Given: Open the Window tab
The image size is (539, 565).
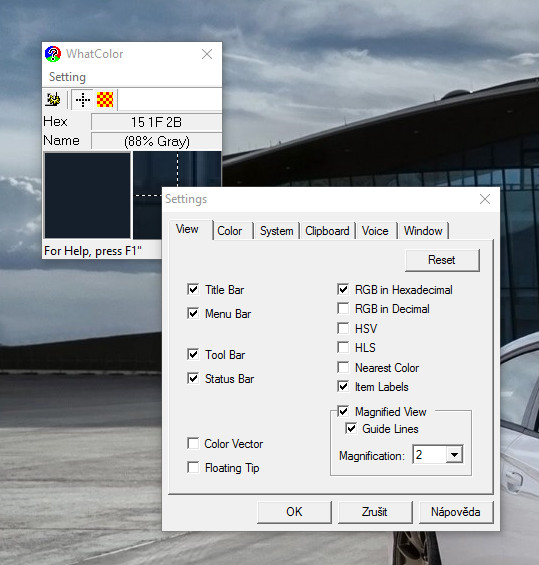Looking at the screenshot, I should 423,231.
